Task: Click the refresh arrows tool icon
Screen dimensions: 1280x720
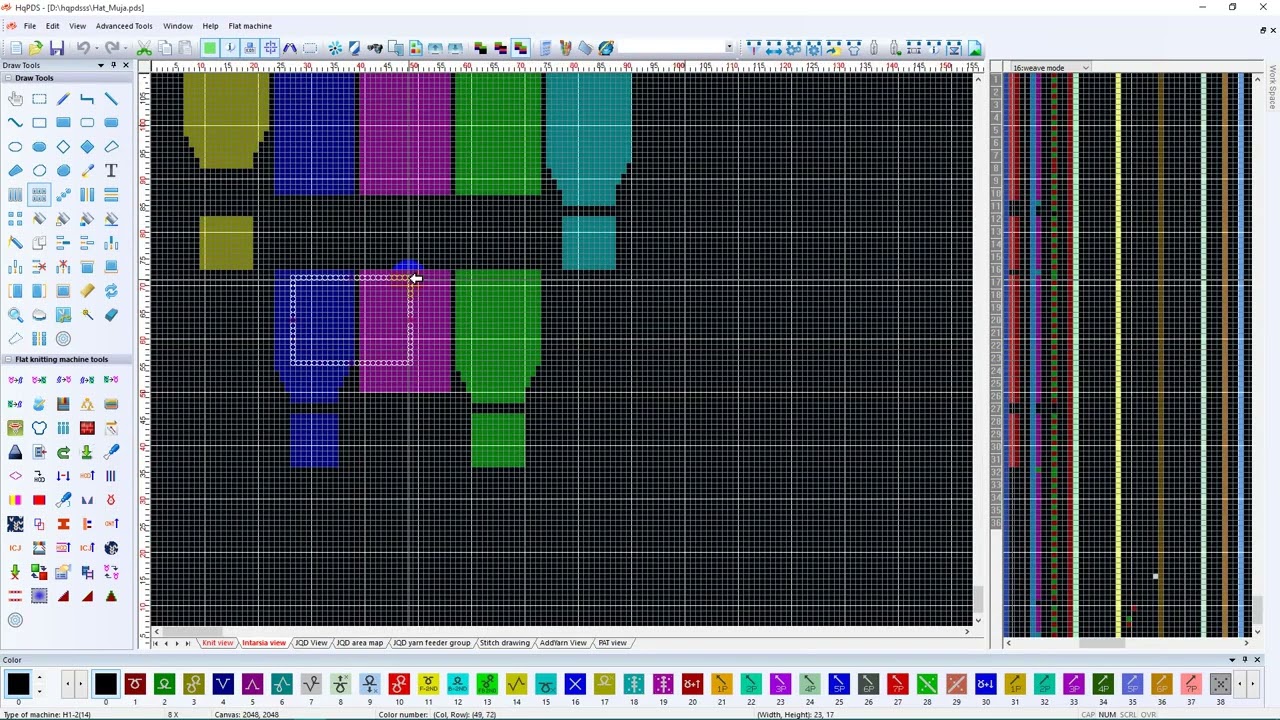Action: [x=111, y=290]
